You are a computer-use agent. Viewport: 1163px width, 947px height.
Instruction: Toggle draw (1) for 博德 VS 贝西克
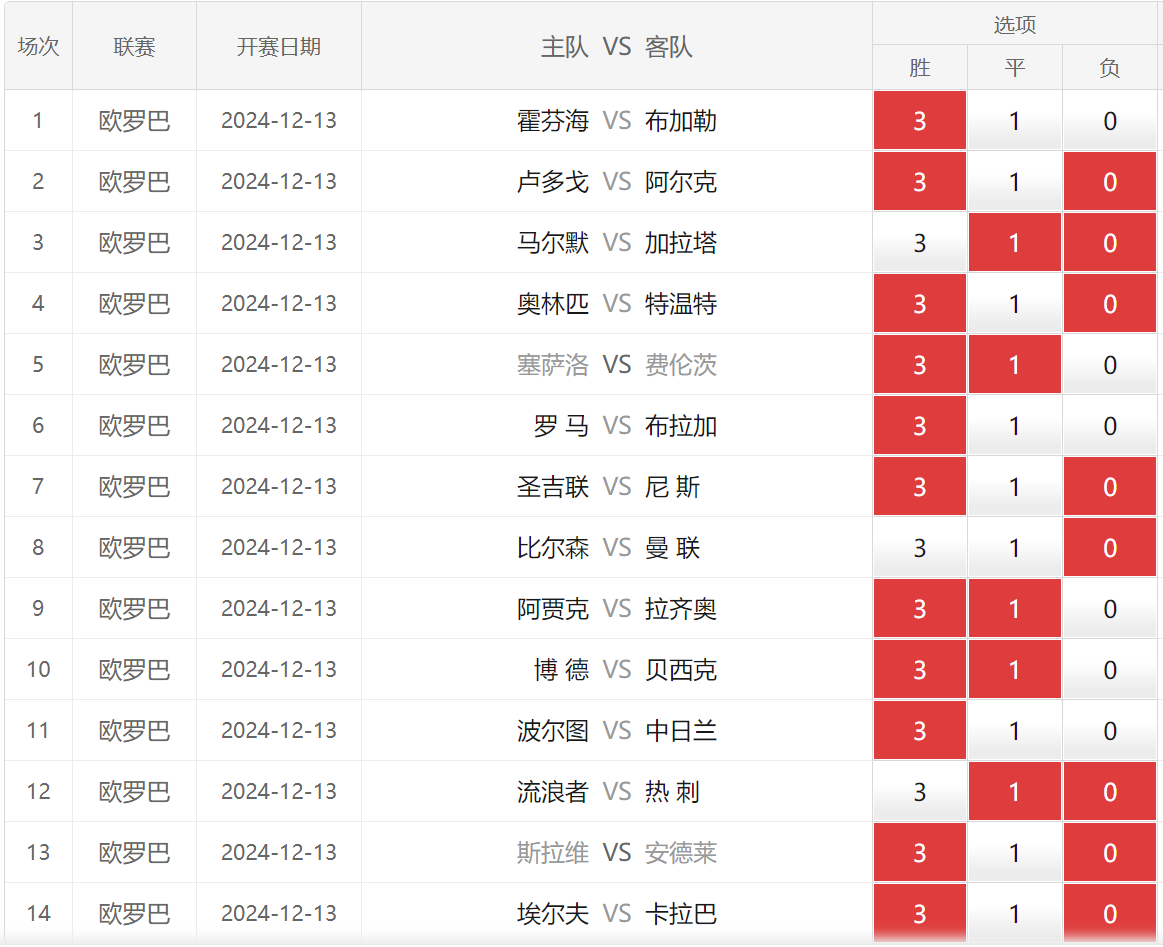(x=1015, y=670)
